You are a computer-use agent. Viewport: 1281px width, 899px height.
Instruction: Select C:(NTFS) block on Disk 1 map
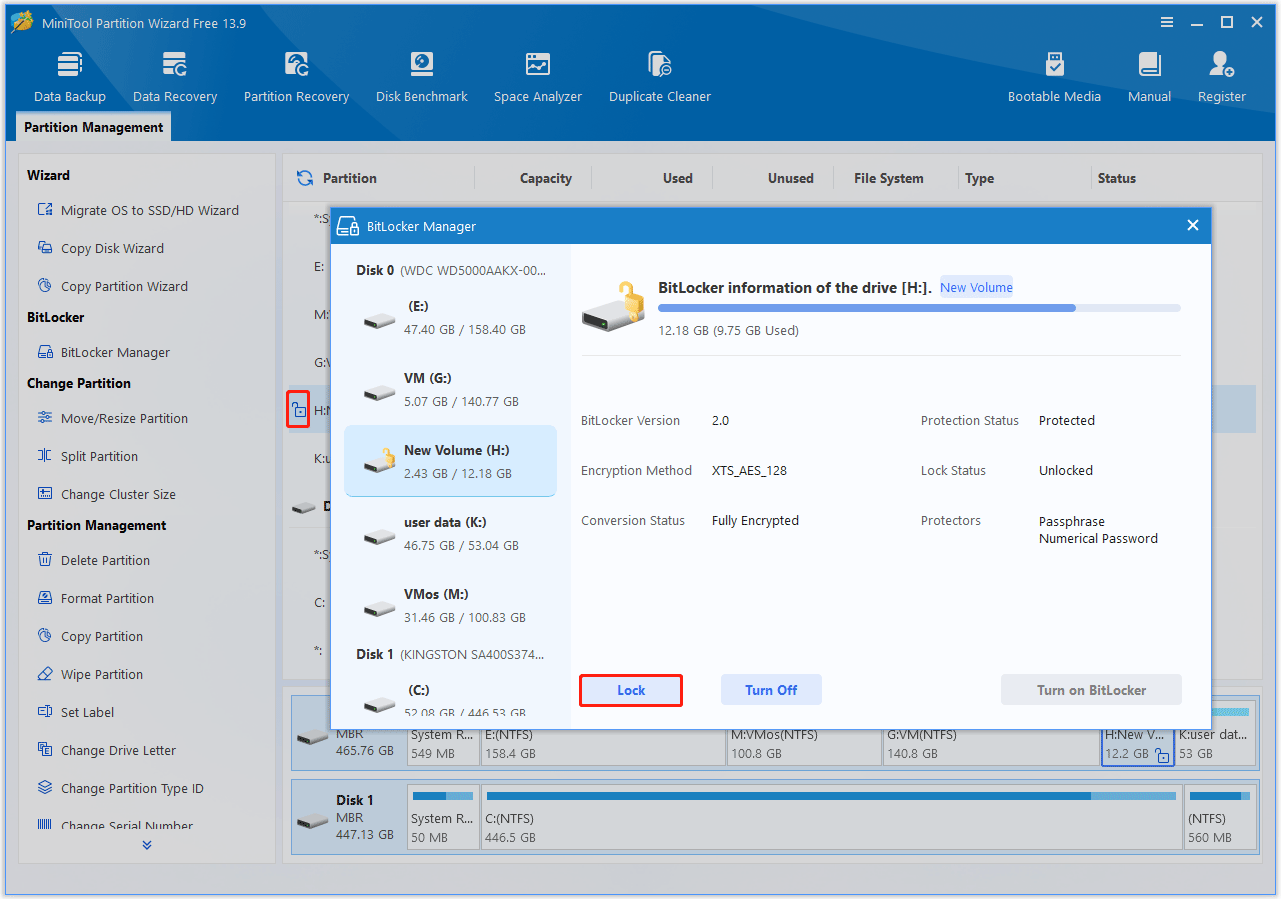pyautogui.click(x=832, y=816)
